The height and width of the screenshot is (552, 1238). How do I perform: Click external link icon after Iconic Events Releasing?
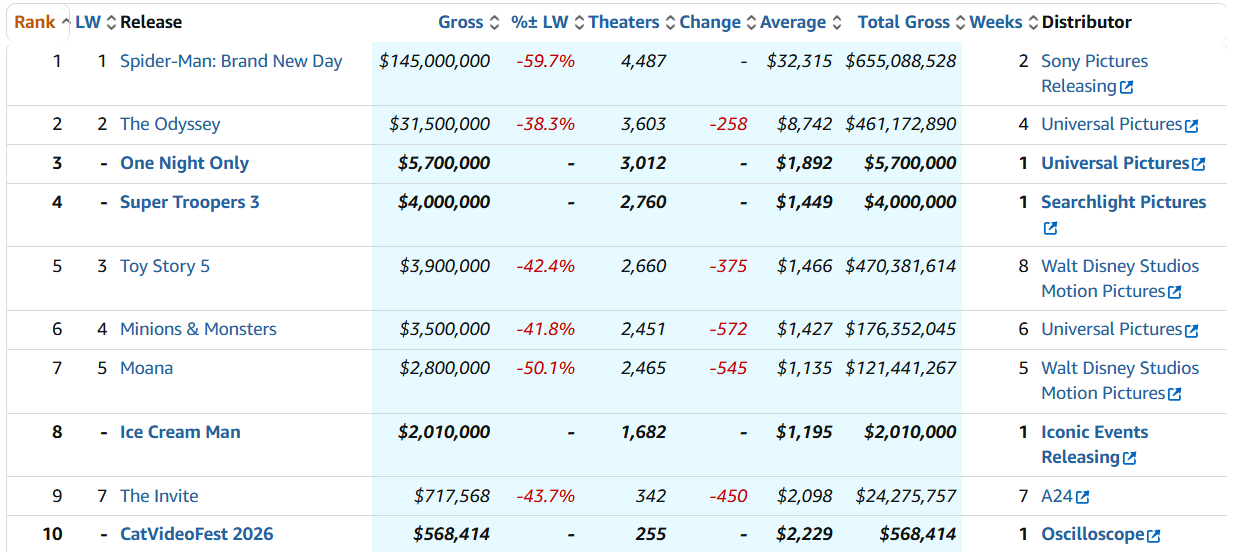1130,458
